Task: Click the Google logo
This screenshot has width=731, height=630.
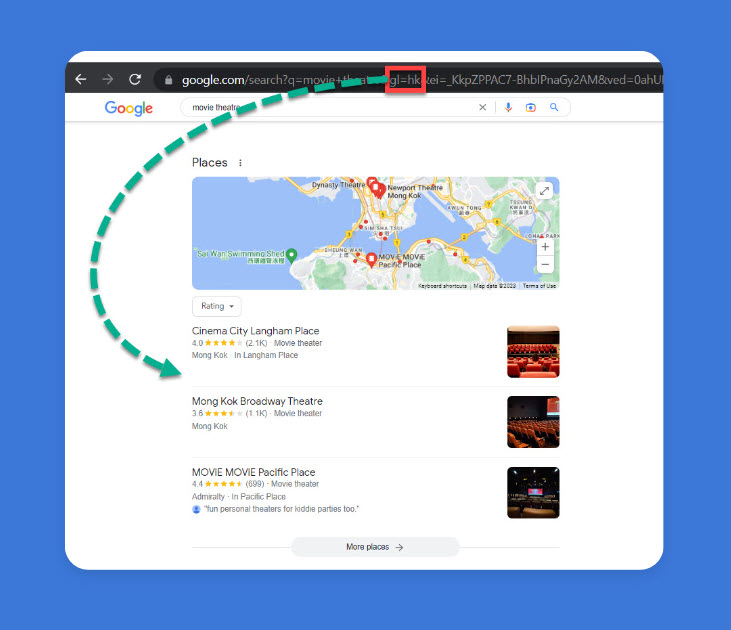Action: click(129, 108)
